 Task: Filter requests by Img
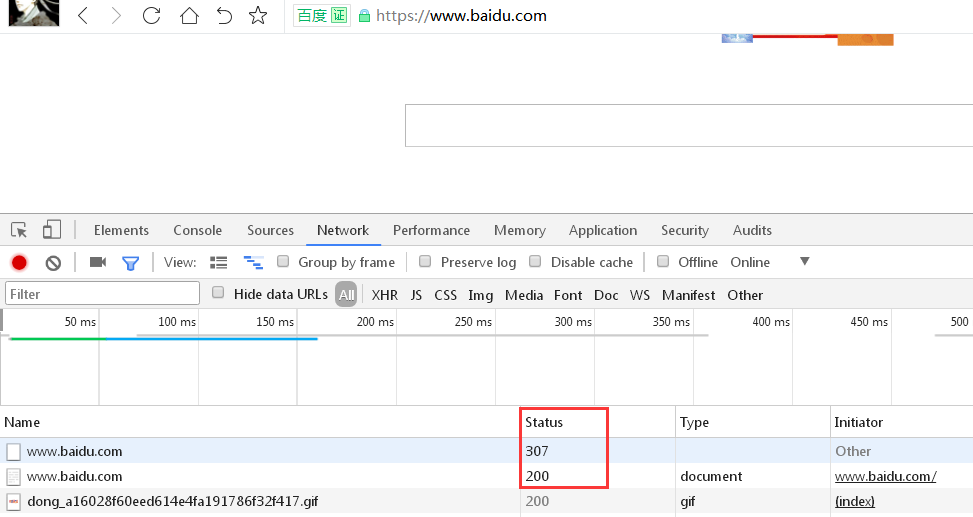click(480, 295)
